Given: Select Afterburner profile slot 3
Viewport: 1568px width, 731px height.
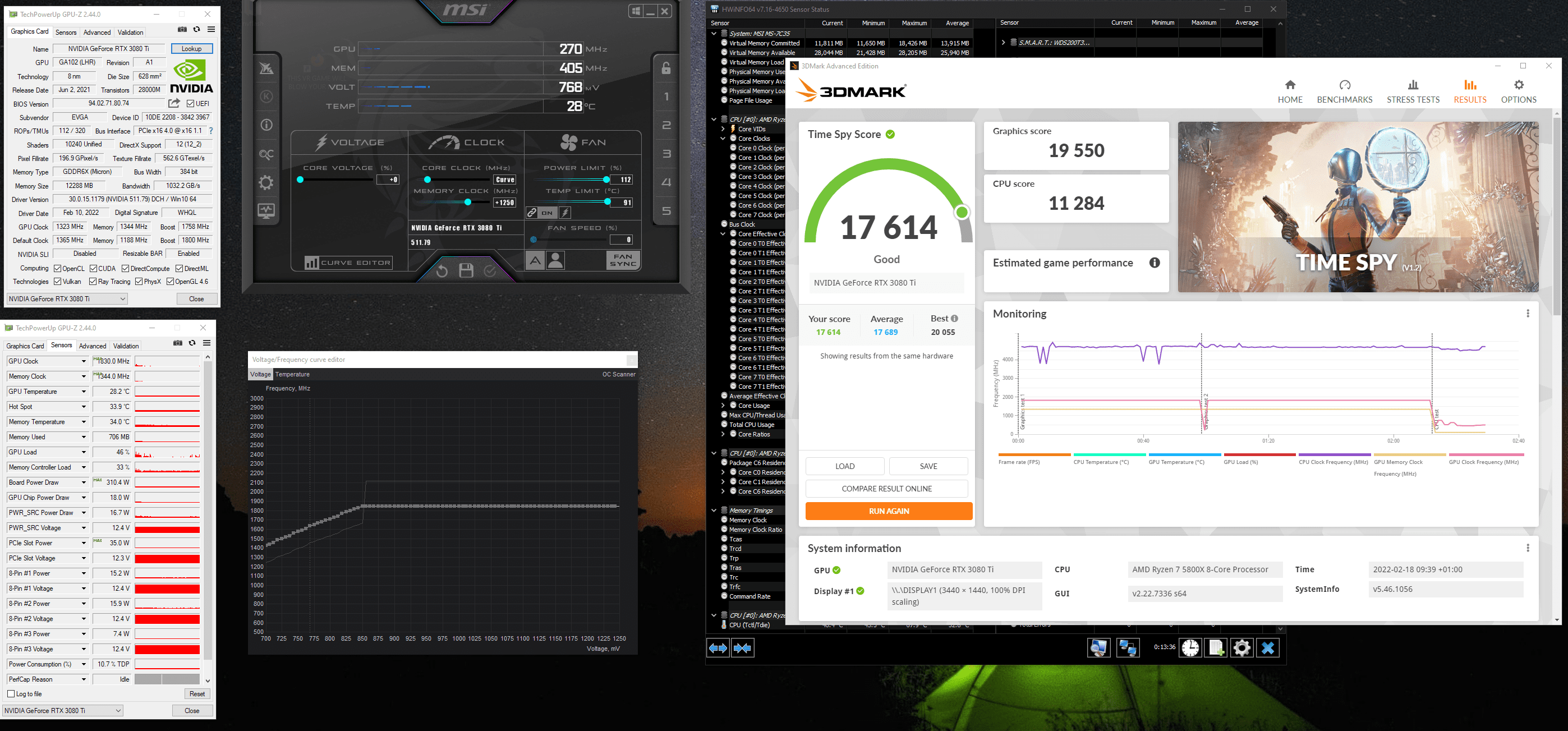Looking at the screenshot, I should tap(666, 154).
